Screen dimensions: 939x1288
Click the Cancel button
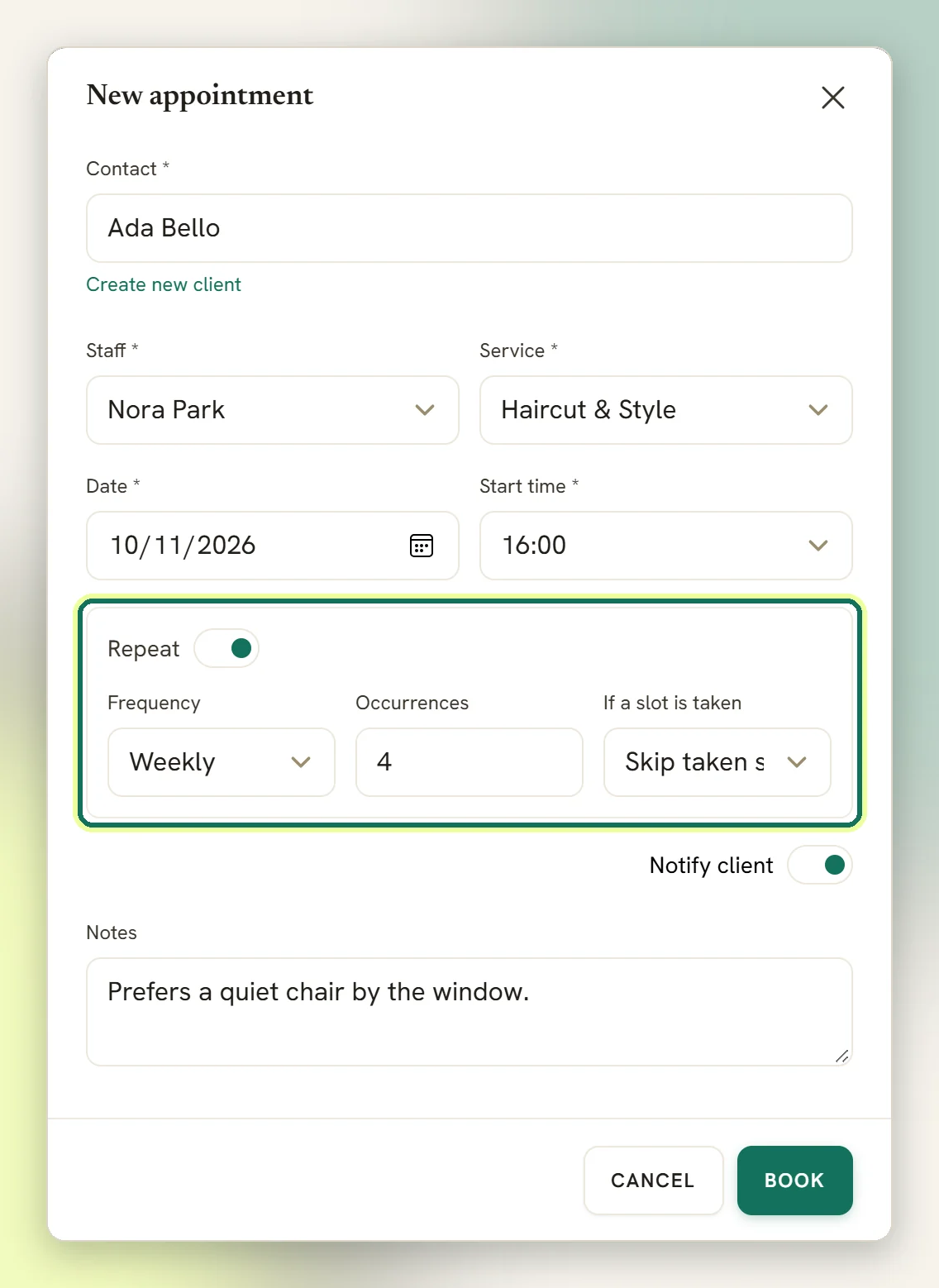tap(654, 1181)
